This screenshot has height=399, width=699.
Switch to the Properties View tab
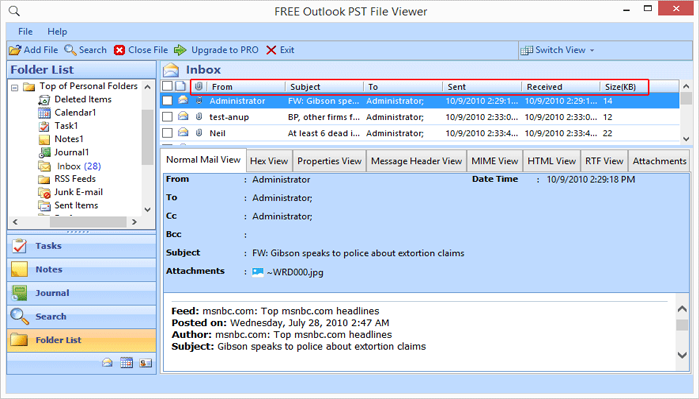[329, 161]
